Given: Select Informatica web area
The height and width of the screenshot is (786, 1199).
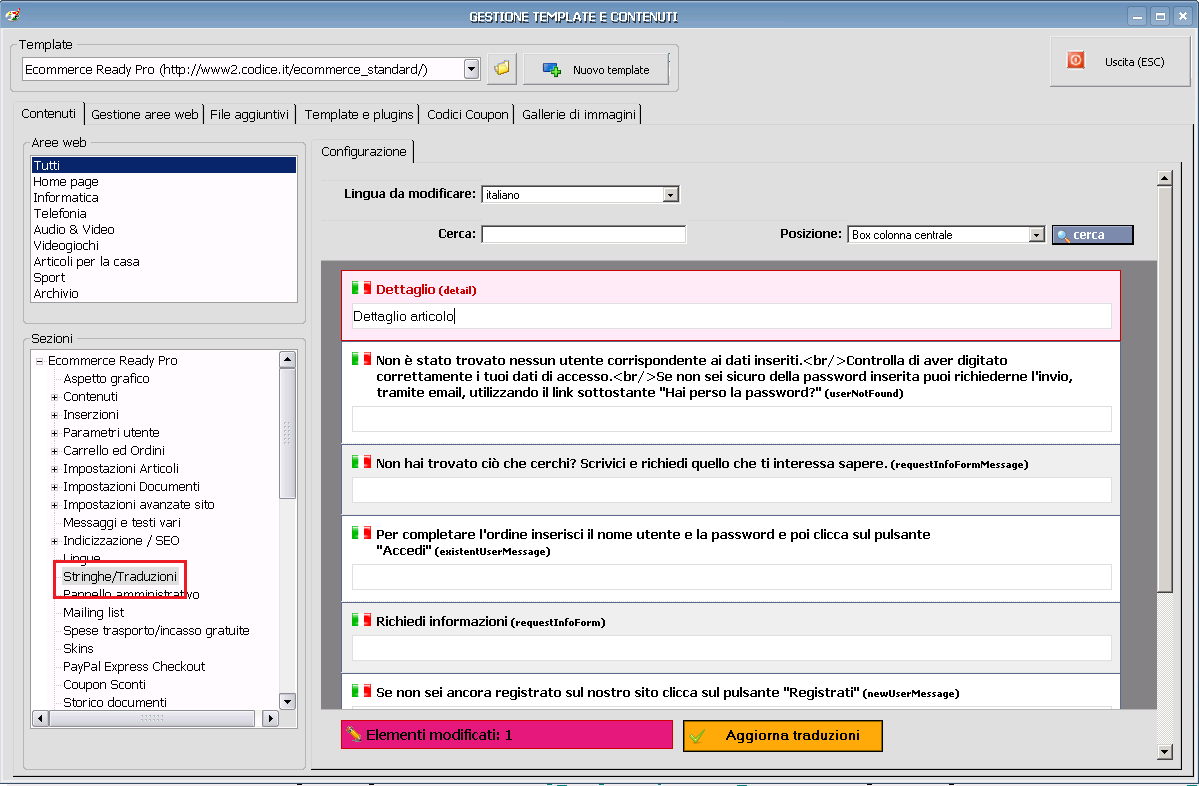Looking at the screenshot, I should coord(164,197).
